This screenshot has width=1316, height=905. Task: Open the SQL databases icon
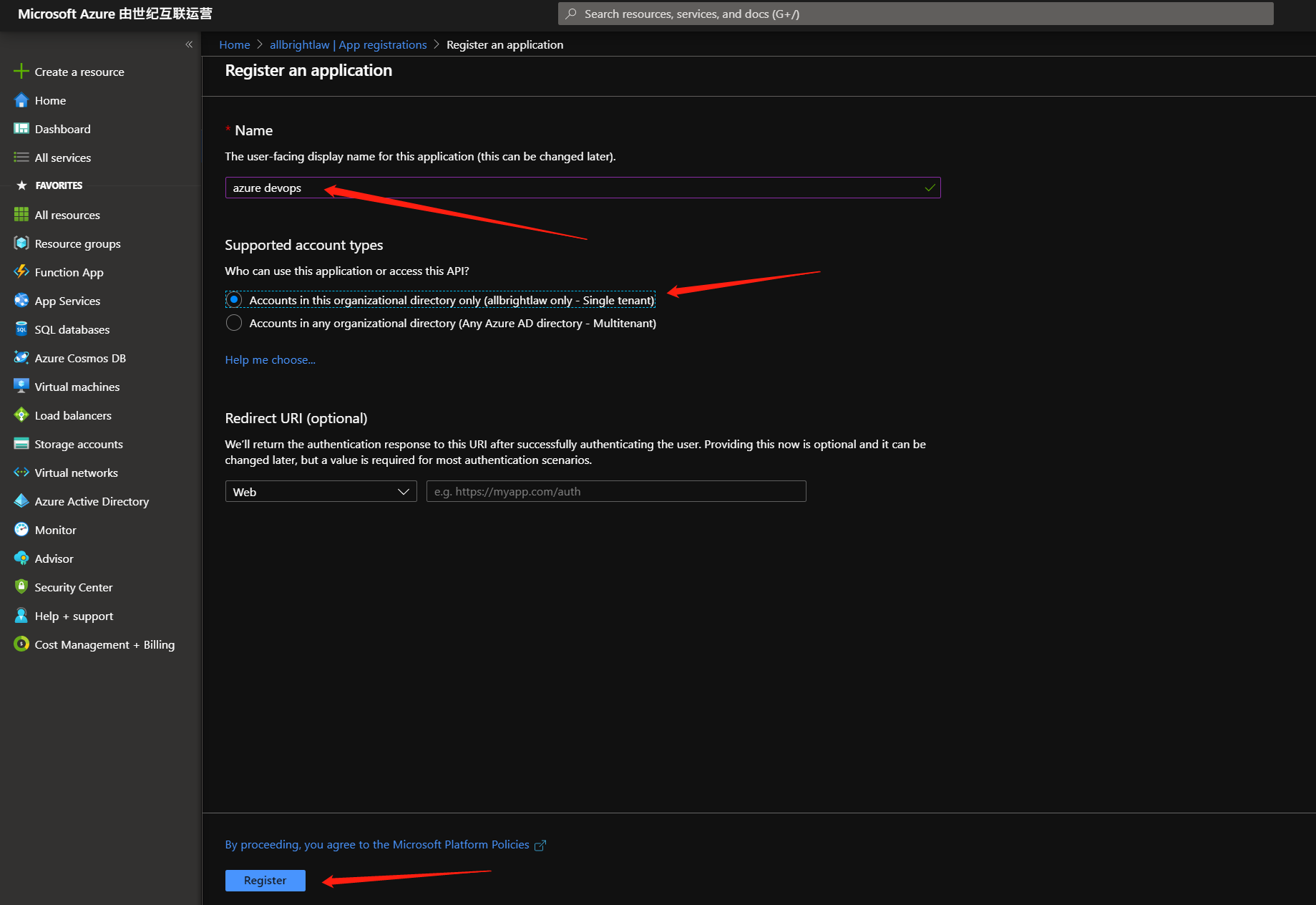pyautogui.click(x=21, y=329)
